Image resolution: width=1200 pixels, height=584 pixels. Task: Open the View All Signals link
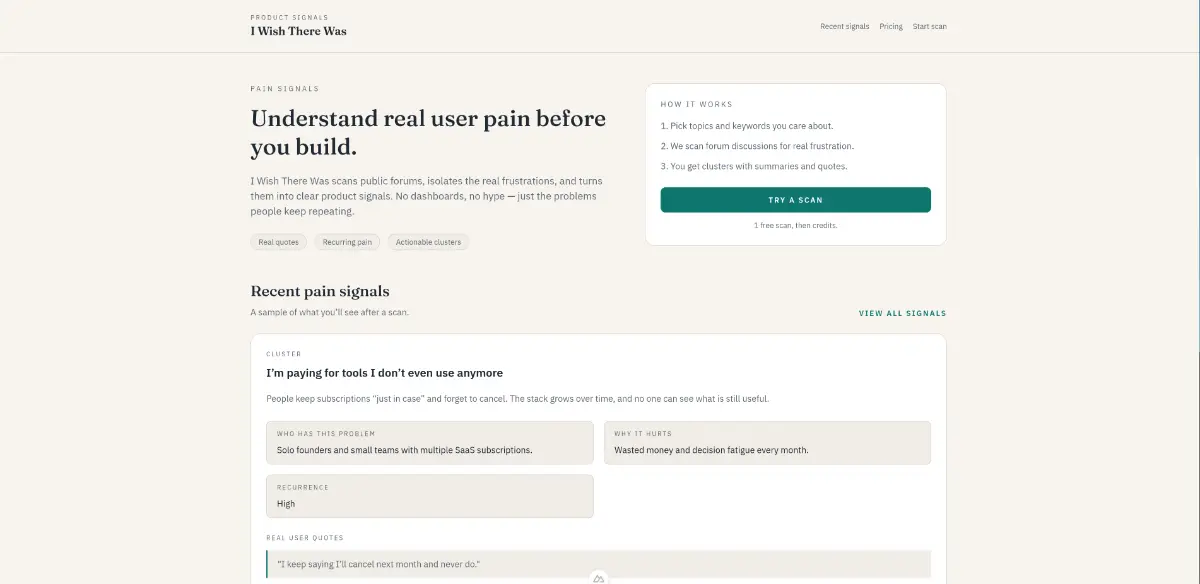902,313
